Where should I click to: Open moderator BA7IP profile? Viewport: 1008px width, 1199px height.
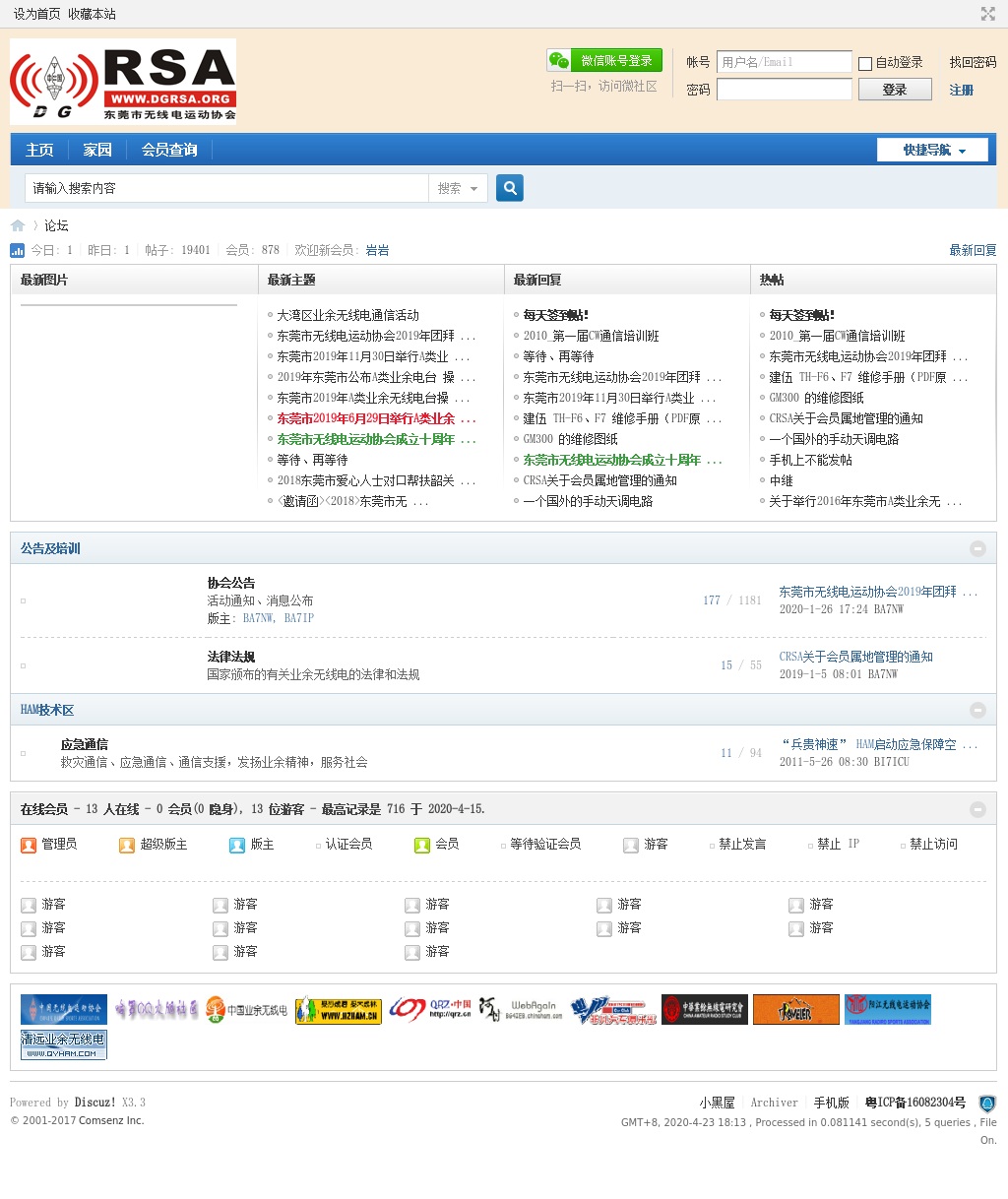(299, 618)
